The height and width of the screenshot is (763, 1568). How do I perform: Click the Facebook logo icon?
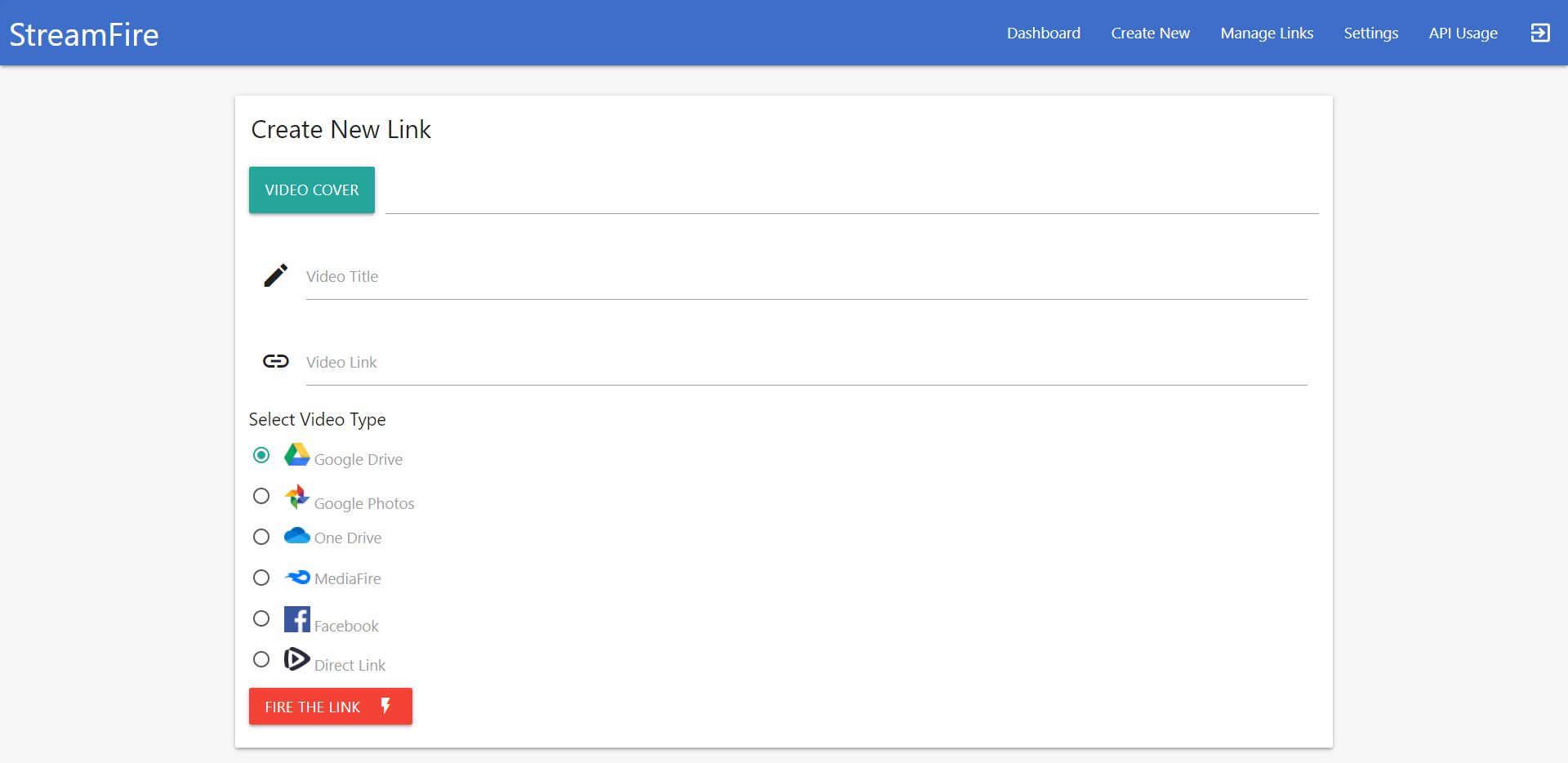[296, 619]
